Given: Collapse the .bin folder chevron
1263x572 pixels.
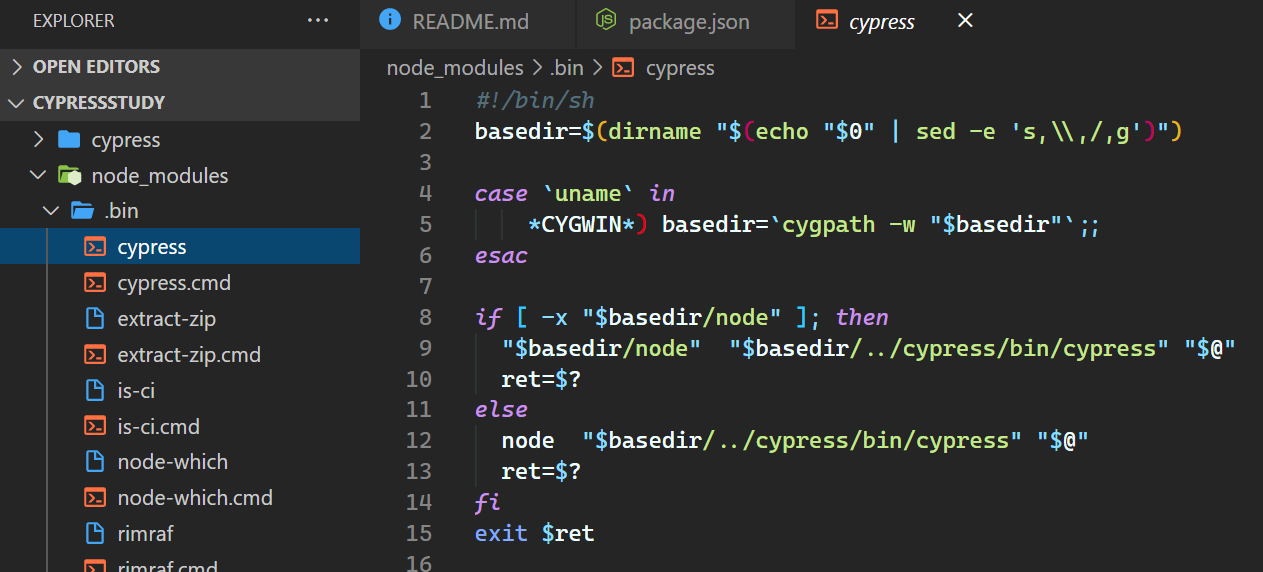Looking at the screenshot, I should tap(50, 211).
